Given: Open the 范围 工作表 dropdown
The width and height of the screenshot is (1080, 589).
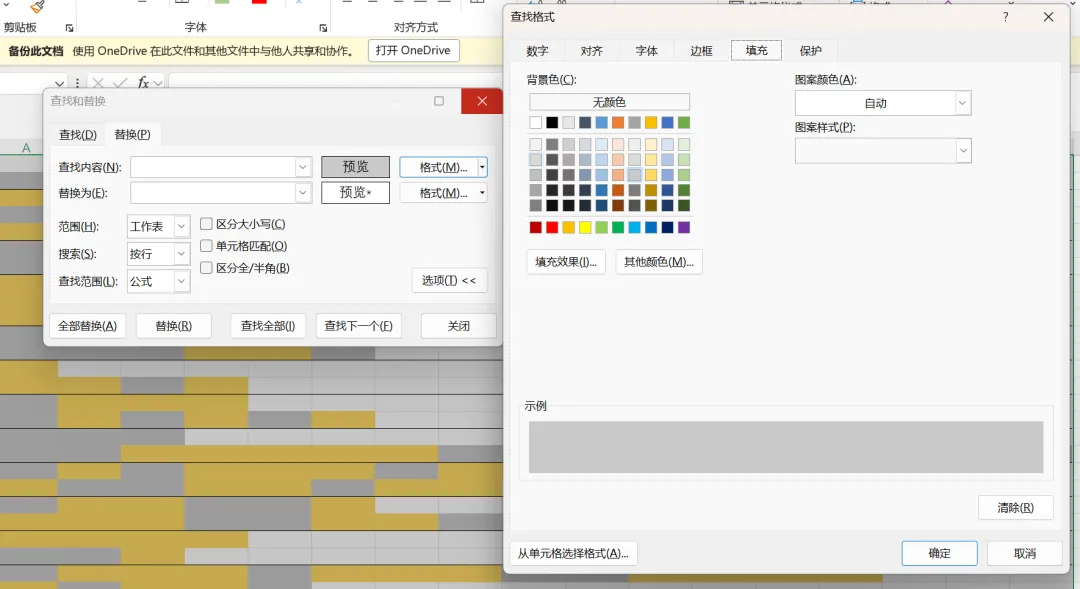Looking at the screenshot, I should tap(181, 226).
